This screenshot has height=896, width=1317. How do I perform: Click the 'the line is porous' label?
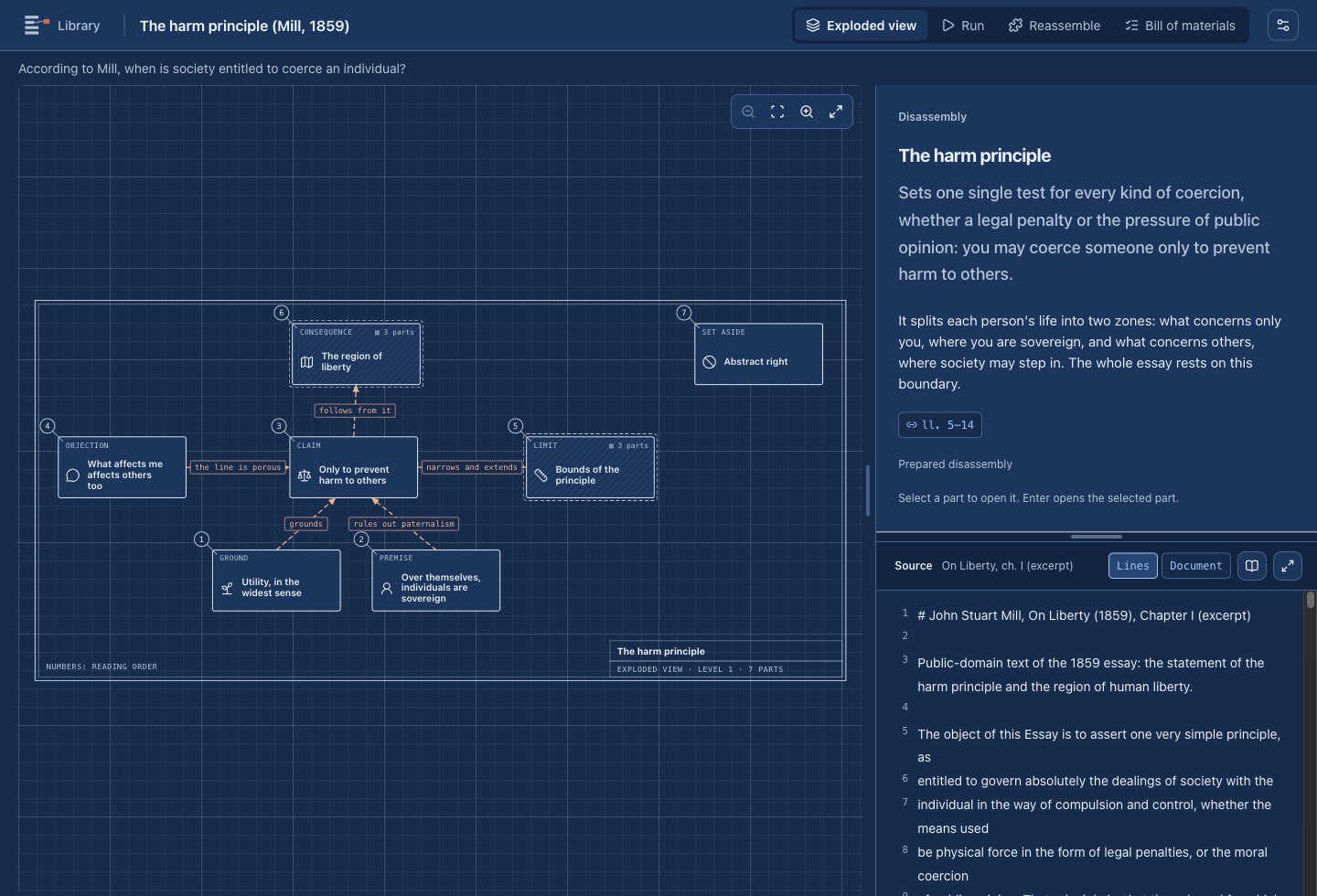[238, 467]
